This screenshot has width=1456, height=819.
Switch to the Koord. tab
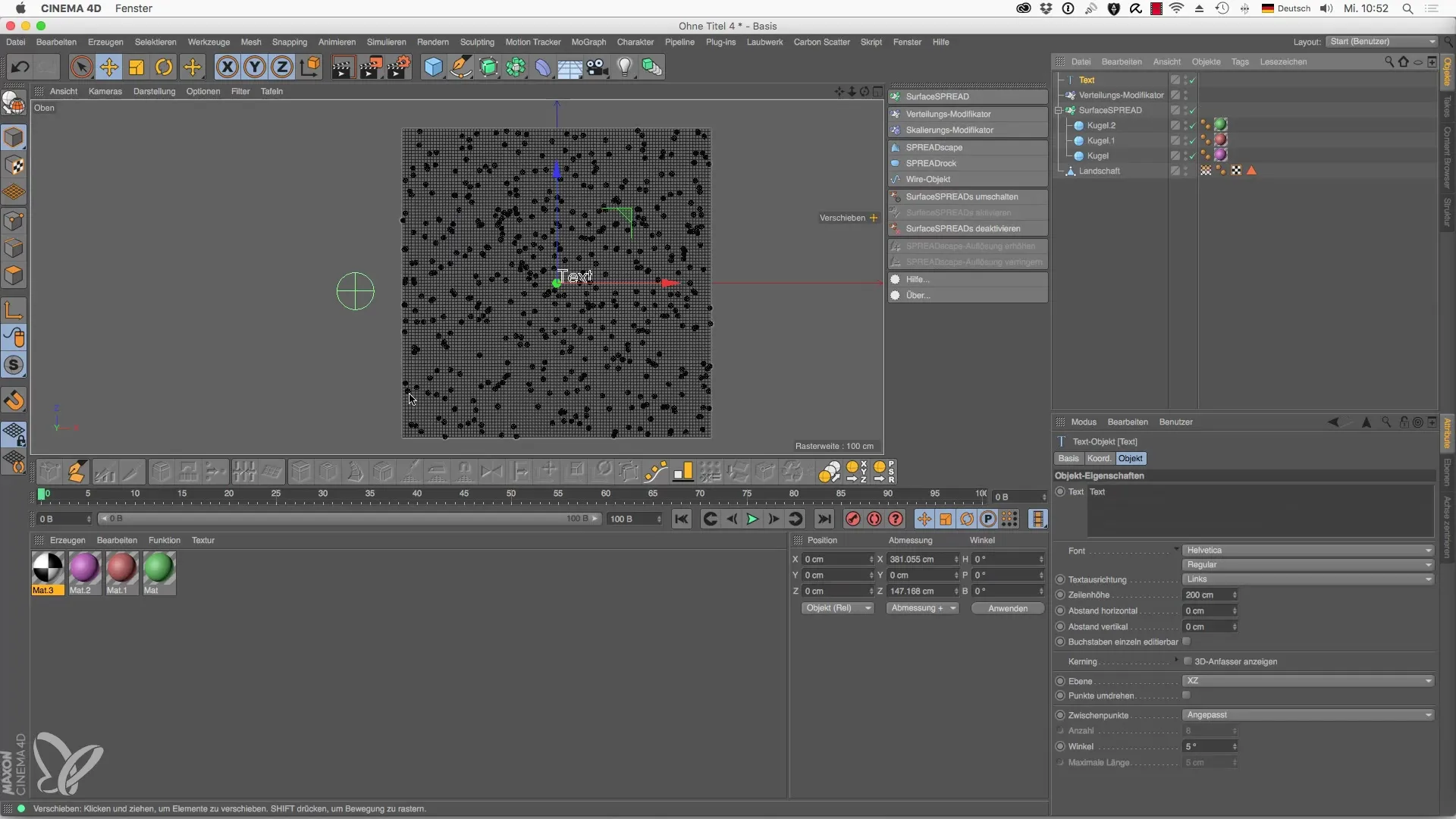[x=1099, y=458]
